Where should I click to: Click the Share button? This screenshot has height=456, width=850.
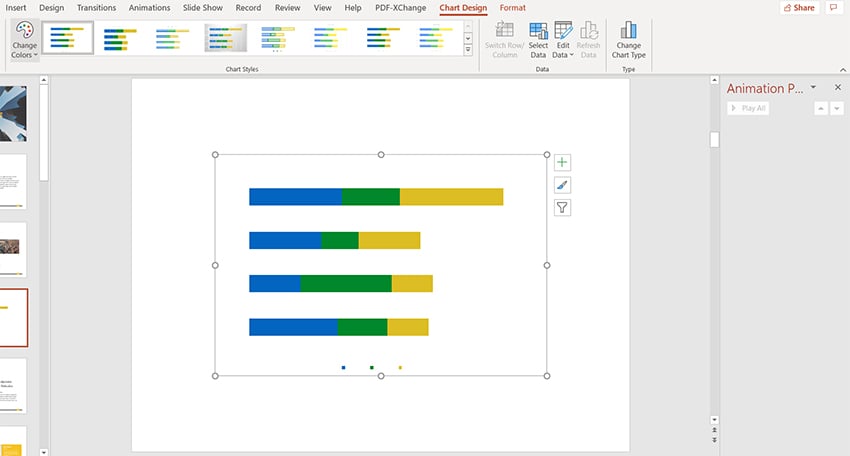click(797, 8)
